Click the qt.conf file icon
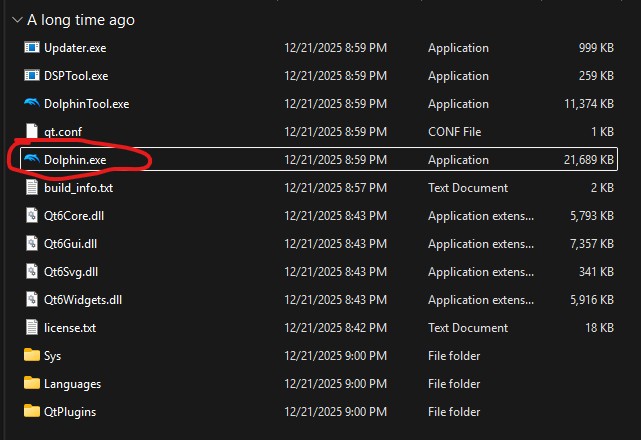 [31, 132]
